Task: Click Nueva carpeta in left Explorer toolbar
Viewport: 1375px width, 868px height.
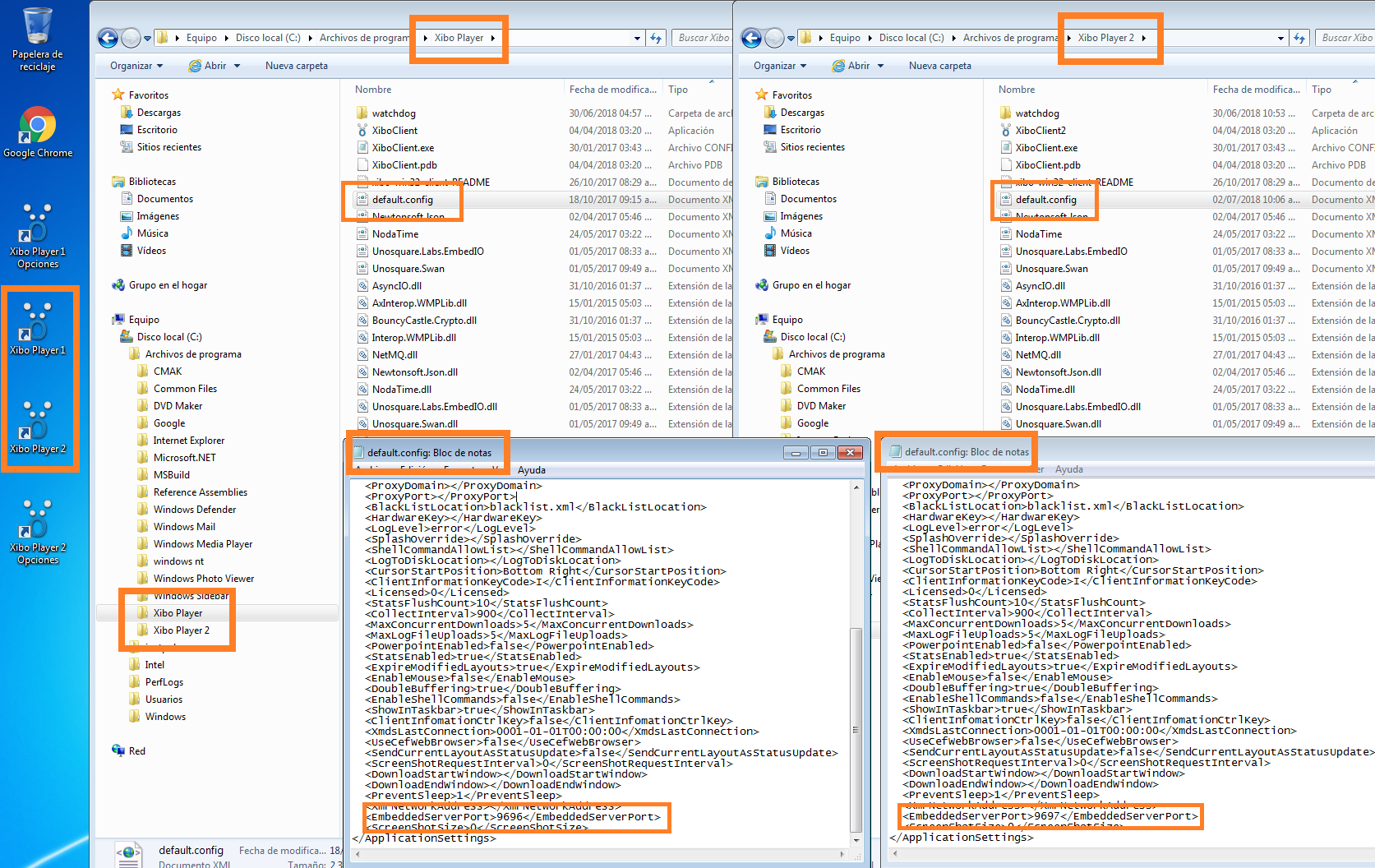Action: 297,66
